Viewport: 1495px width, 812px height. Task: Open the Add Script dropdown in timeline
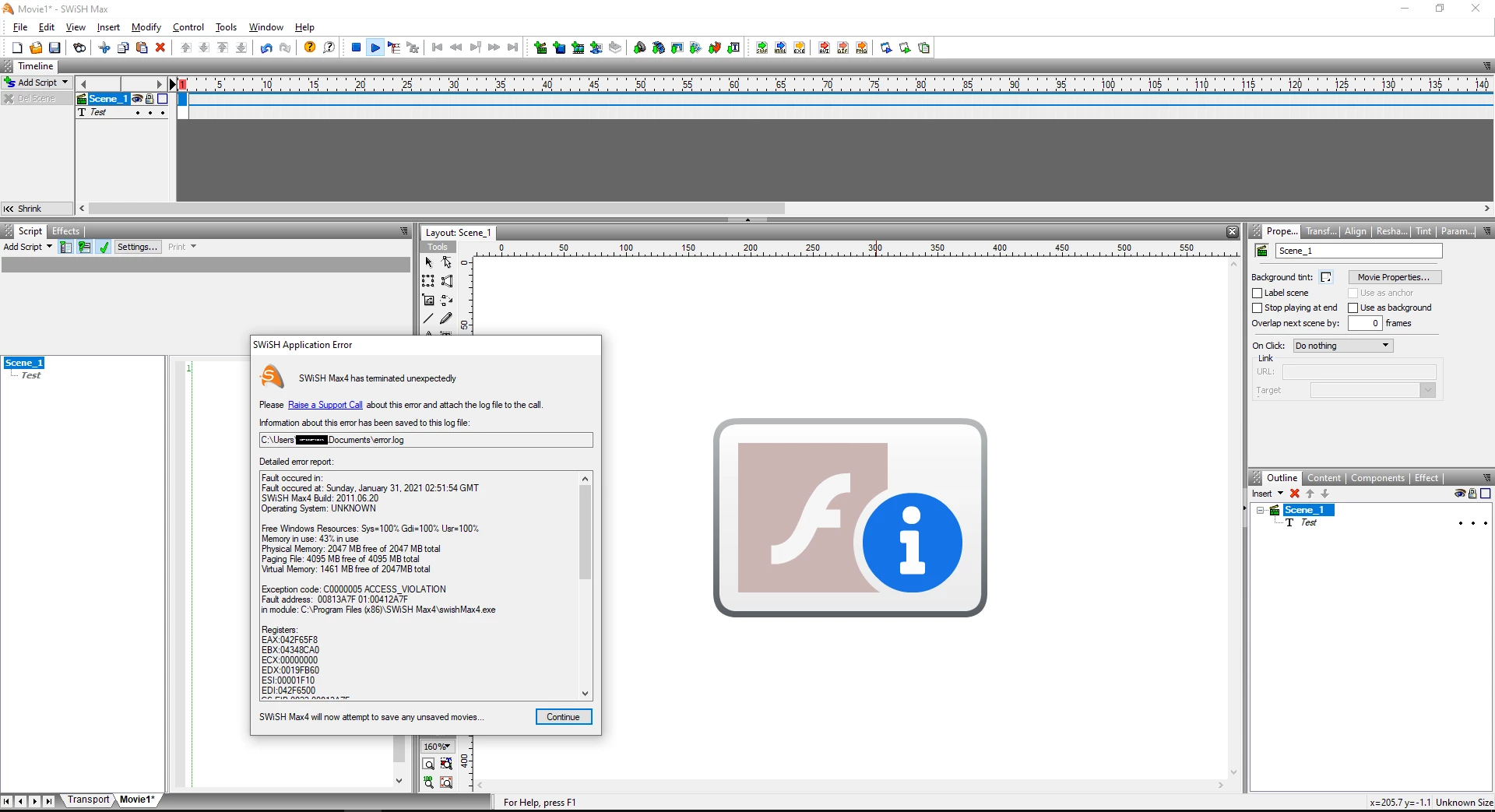(x=37, y=83)
